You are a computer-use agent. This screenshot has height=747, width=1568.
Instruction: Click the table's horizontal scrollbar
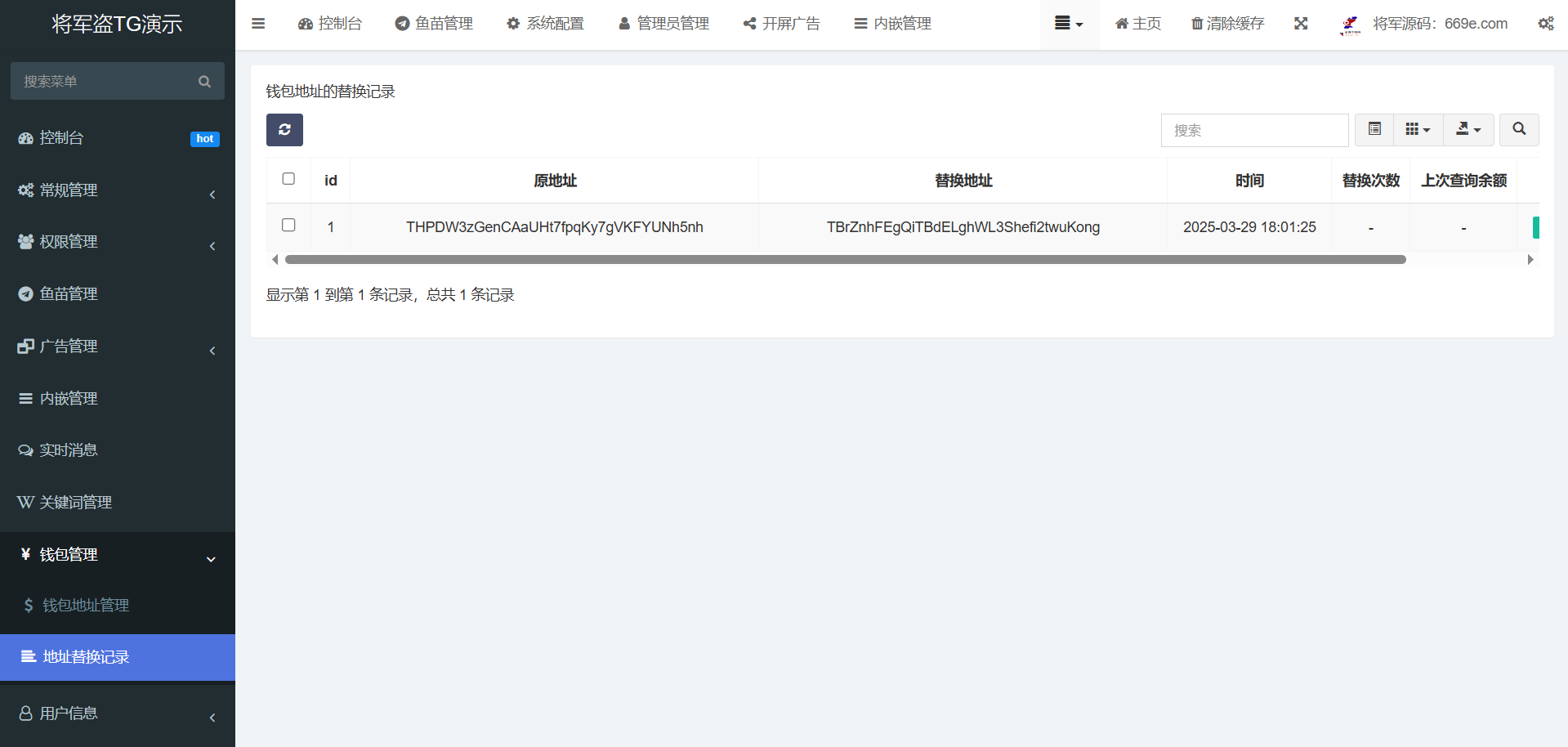[845, 260]
